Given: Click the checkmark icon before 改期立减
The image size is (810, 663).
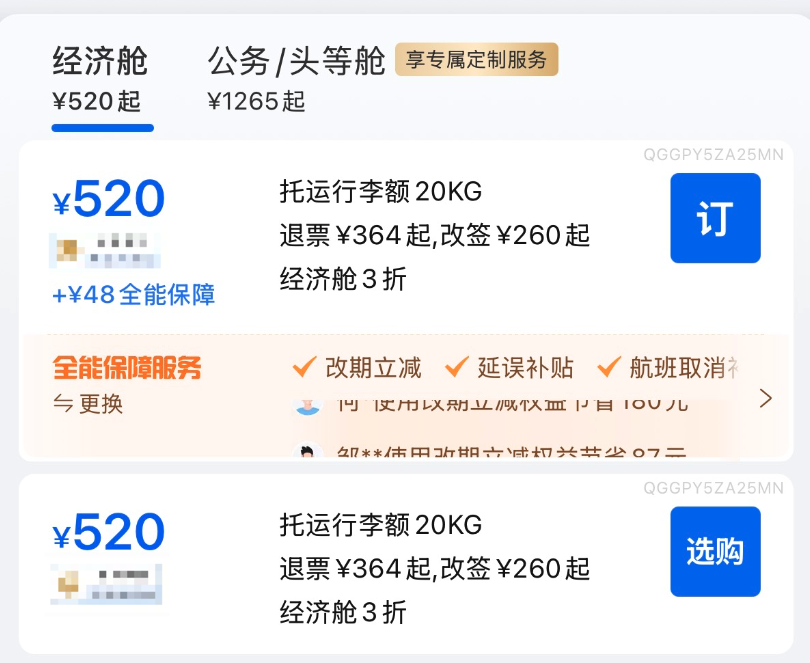Looking at the screenshot, I should click(x=305, y=368).
